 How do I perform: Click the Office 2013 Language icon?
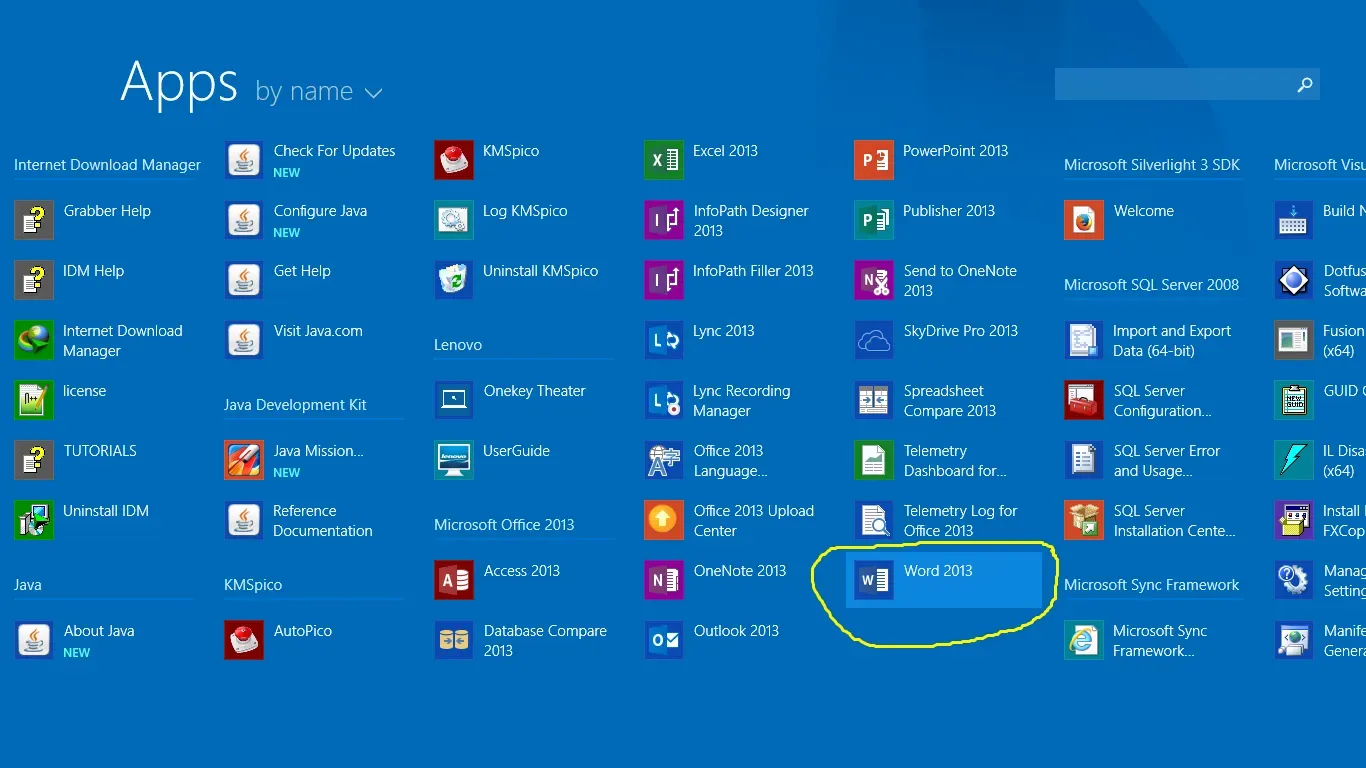[664, 460]
